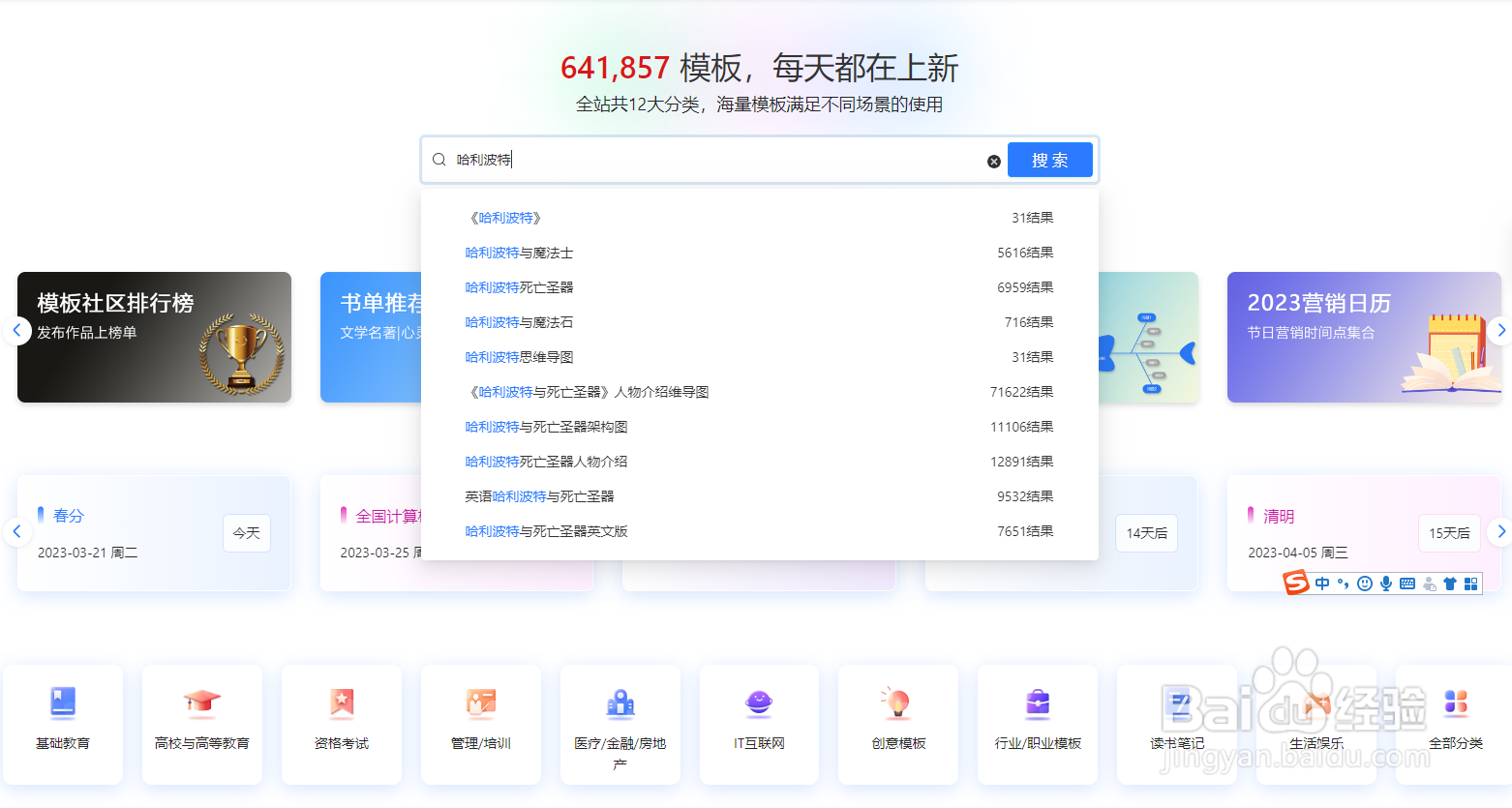Open the IT互联网 category icon

[x=759, y=703]
